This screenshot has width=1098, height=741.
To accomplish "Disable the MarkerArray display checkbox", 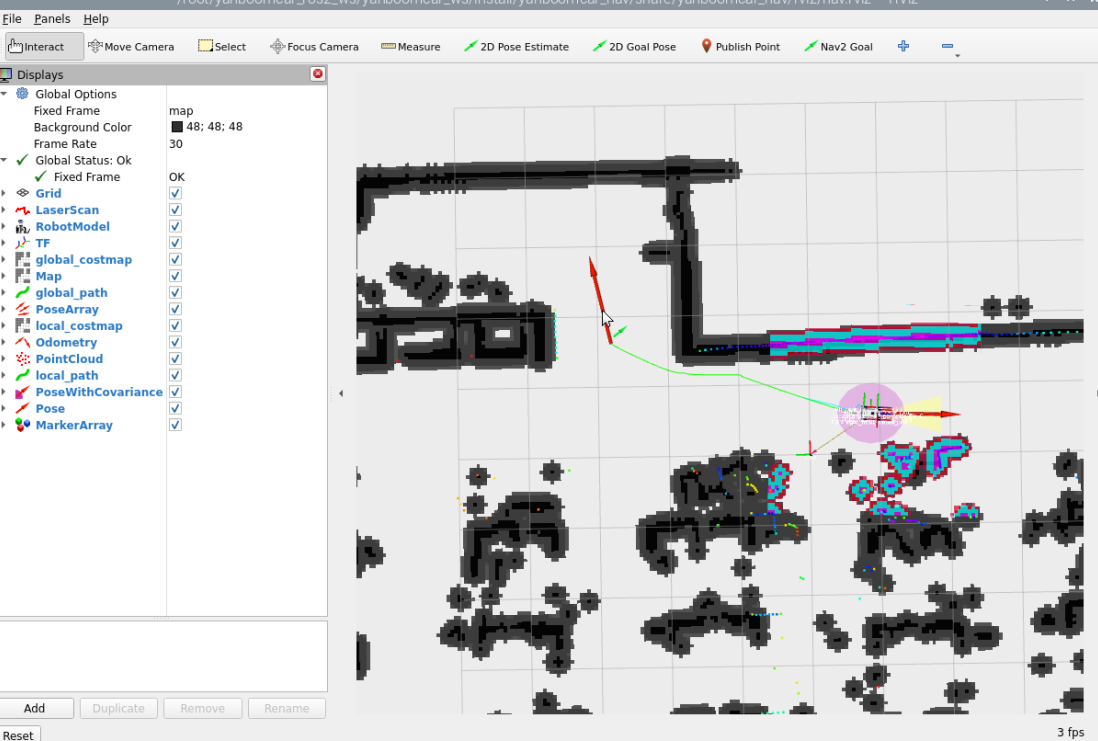I will pyautogui.click(x=175, y=425).
